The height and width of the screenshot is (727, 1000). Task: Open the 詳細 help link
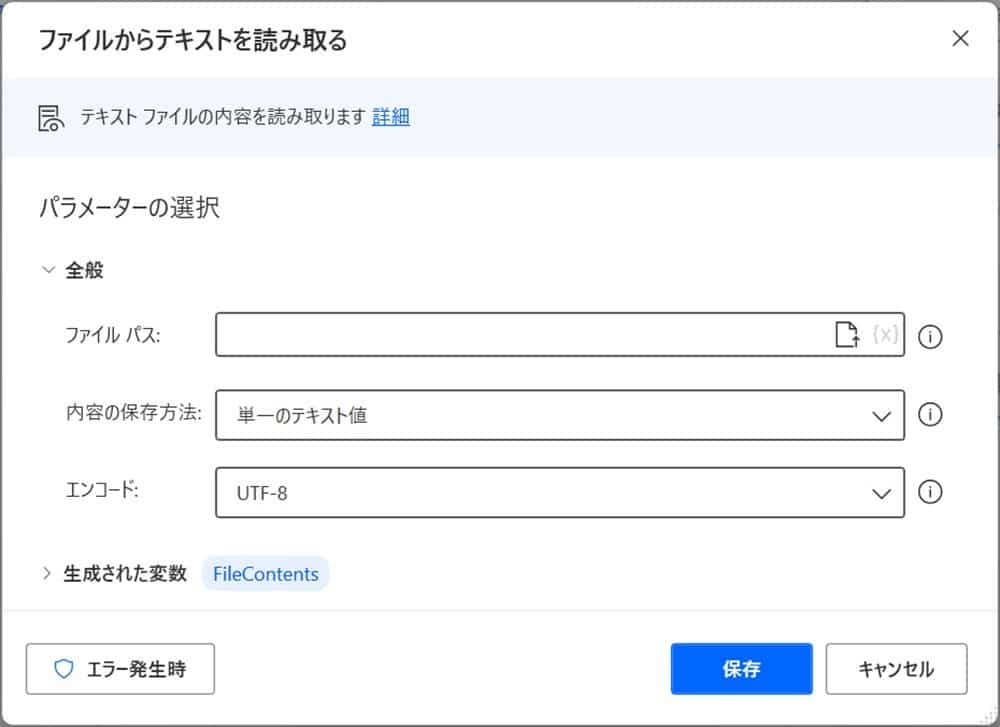pyautogui.click(x=390, y=117)
